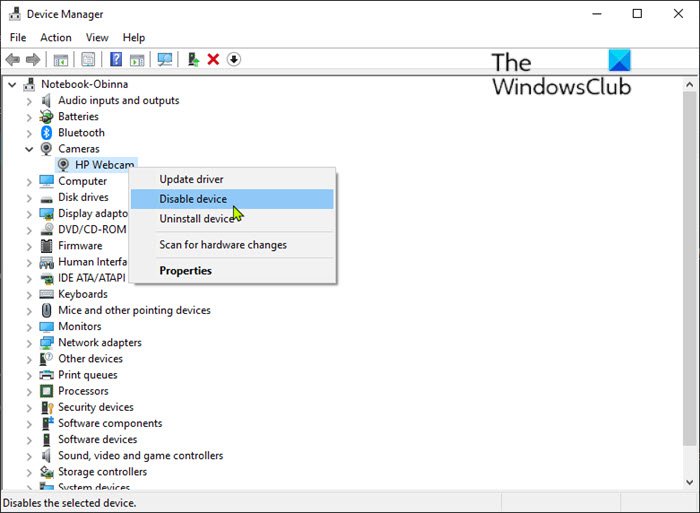Click the Back arrow toolbar icon
The image size is (700, 513).
[12, 59]
